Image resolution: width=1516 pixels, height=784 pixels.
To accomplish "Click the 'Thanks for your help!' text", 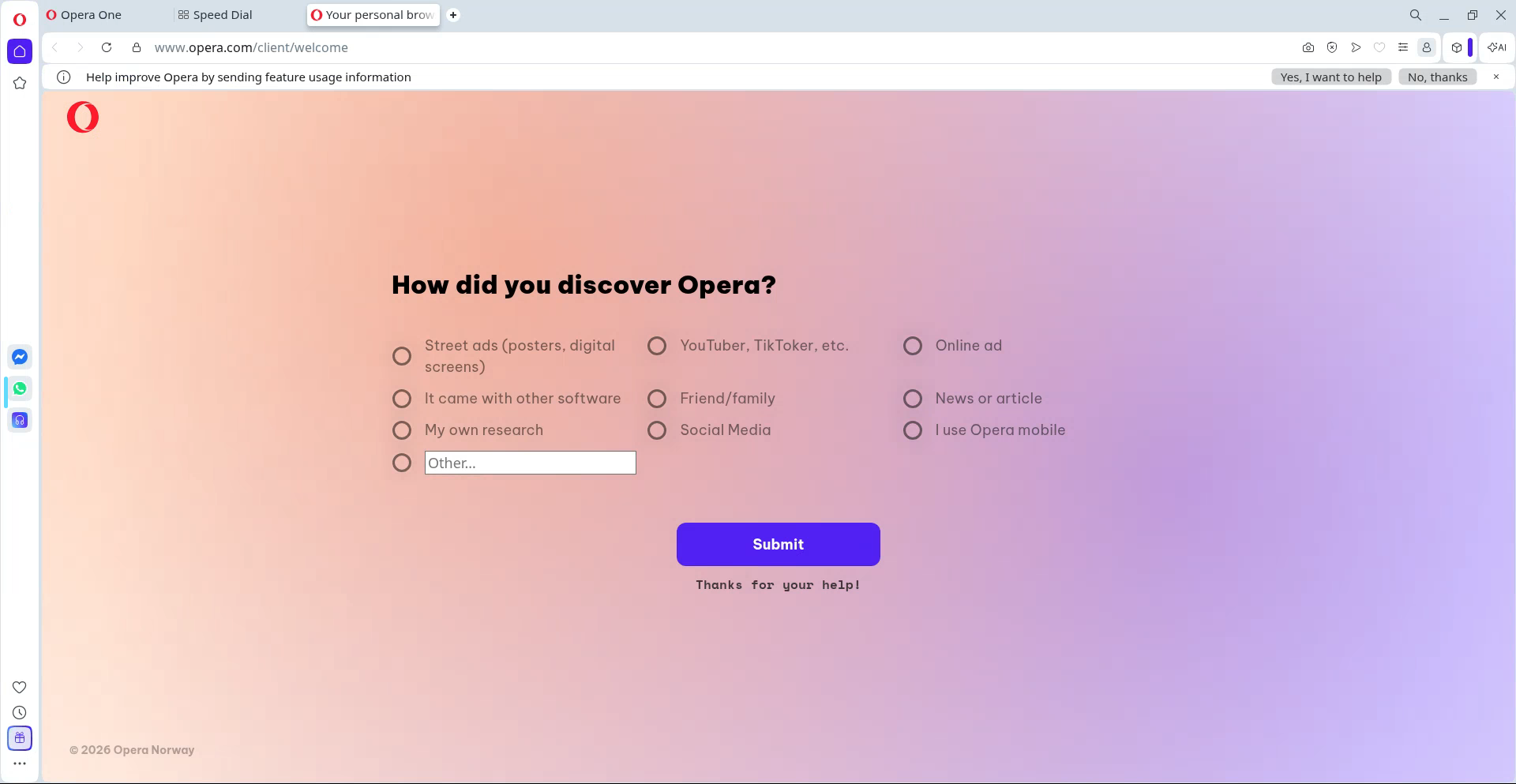I will 778,585.
